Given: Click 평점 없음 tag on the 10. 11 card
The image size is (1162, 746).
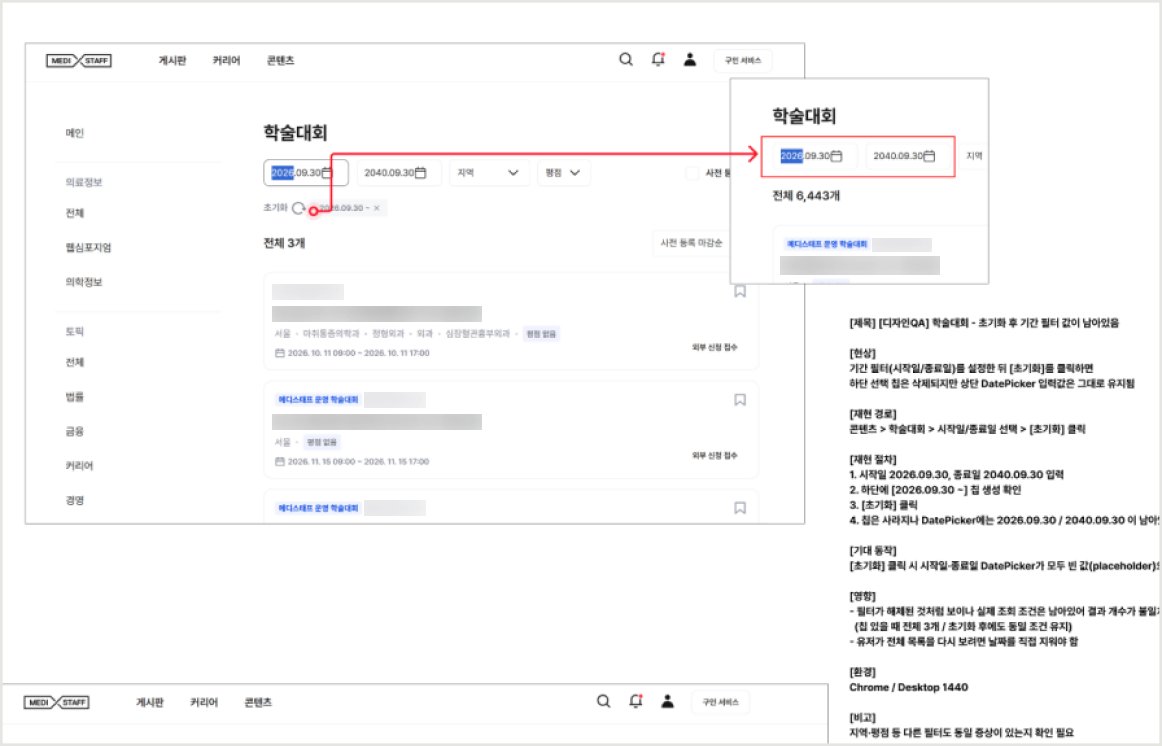Looking at the screenshot, I should pos(541,334).
